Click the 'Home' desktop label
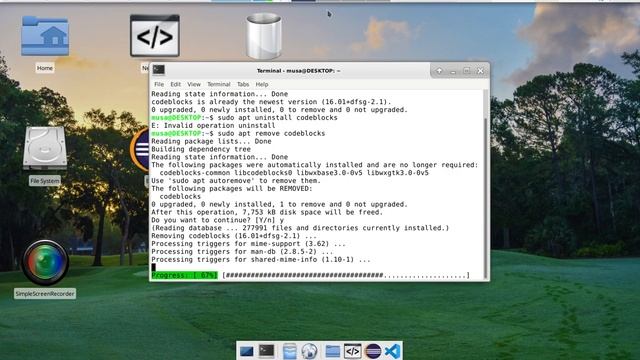The height and width of the screenshot is (360, 640). tap(44, 68)
